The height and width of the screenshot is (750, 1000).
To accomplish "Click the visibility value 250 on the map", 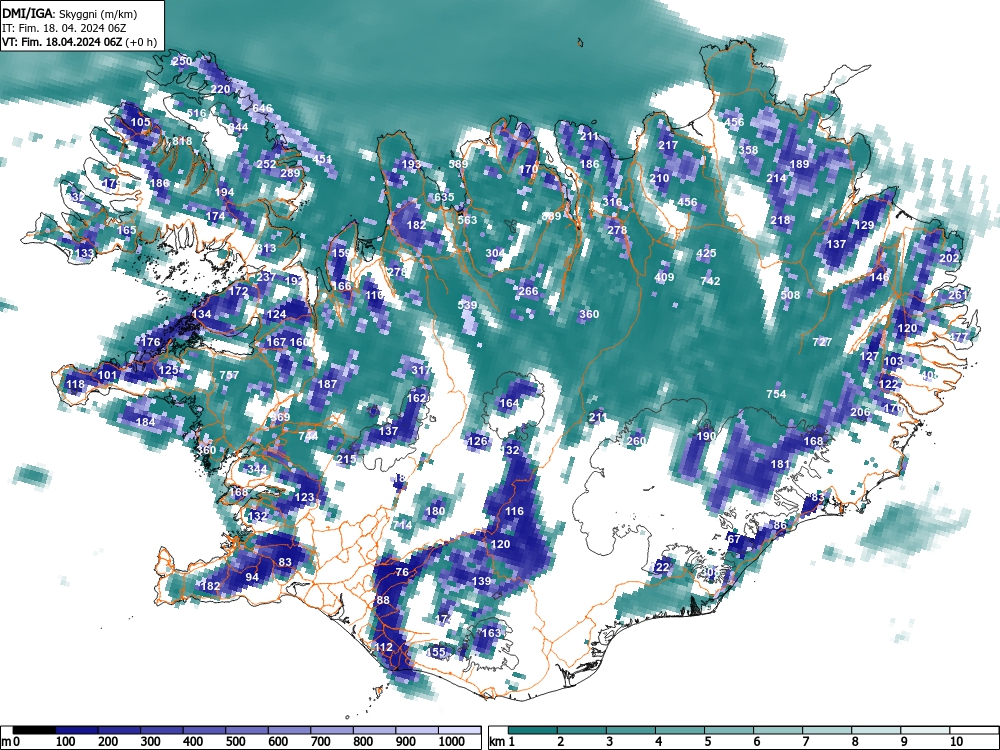I will coord(182,61).
